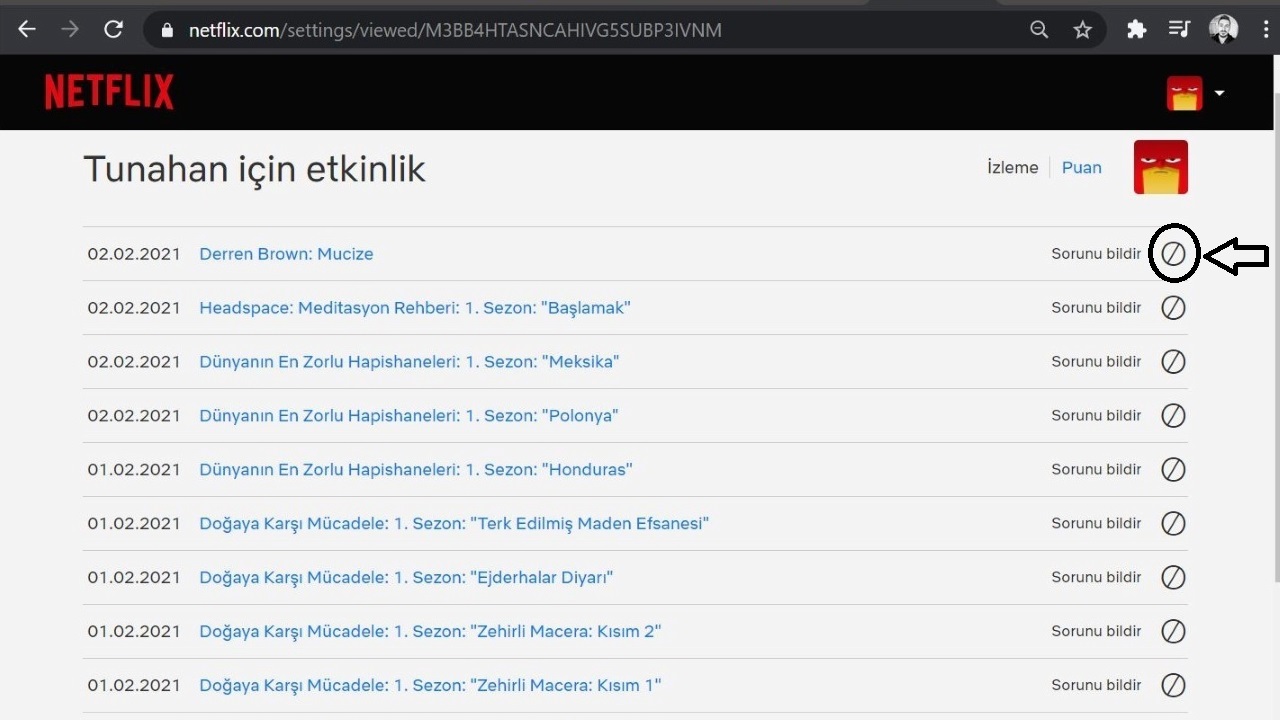Image resolution: width=1280 pixels, height=720 pixels.
Task: Open Dünyanın En Zorlu Hapishaneleri "Honduras" link
Action: [416, 470]
